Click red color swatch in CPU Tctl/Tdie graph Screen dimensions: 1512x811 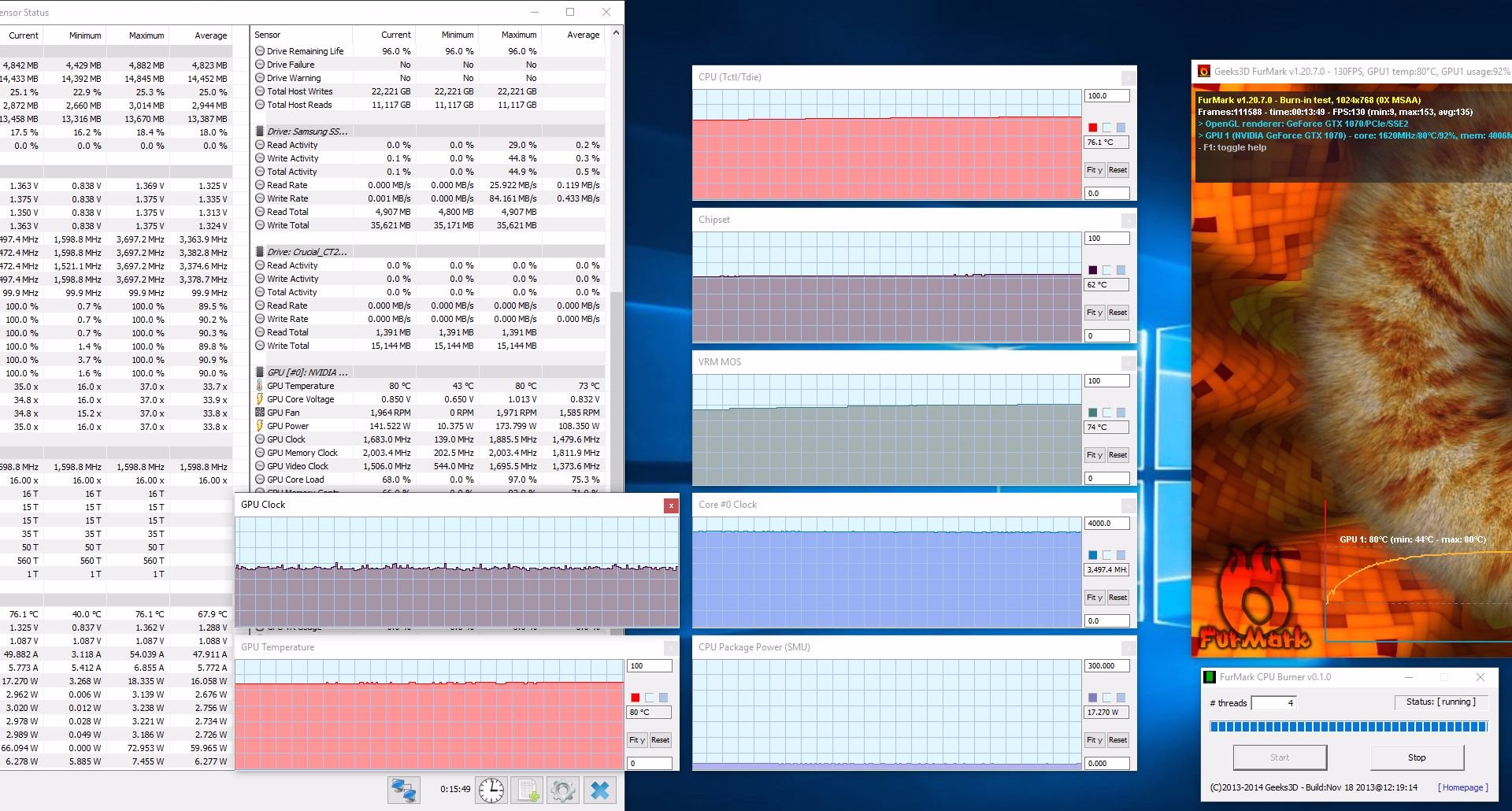1092,128
